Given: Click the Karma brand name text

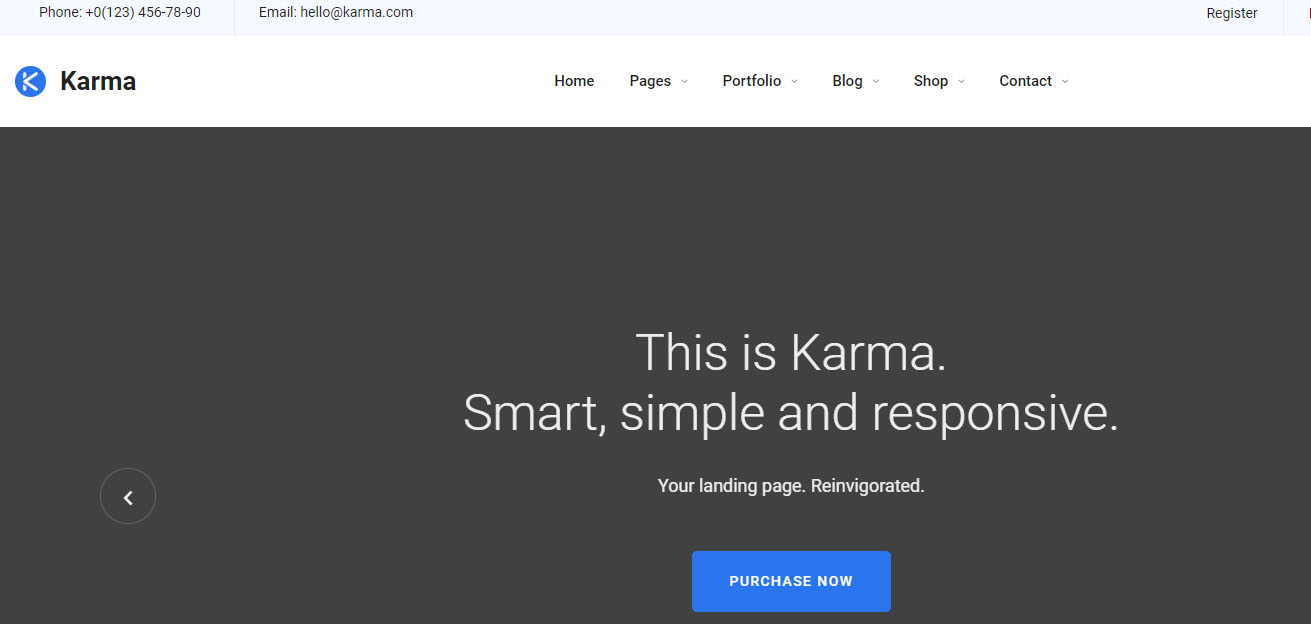Looking at the screenshot, I should (98, 81).
